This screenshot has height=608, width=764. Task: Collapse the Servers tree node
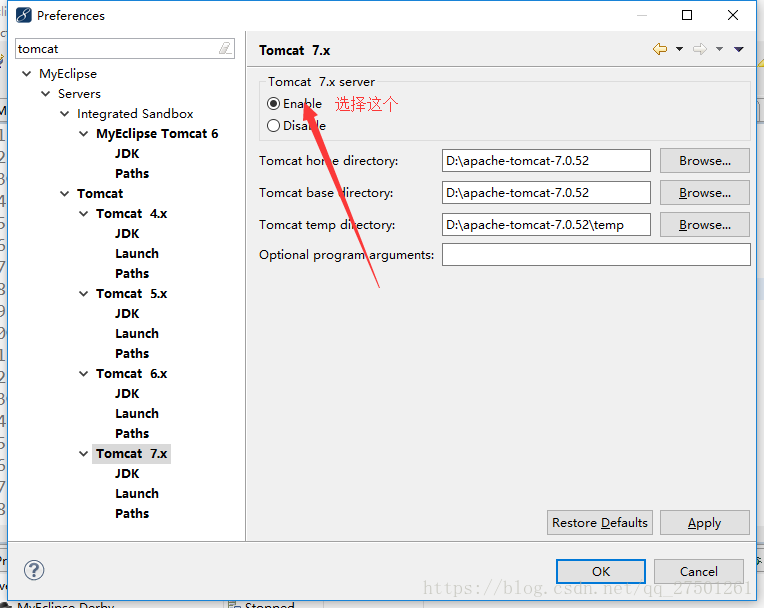(46, 94)
